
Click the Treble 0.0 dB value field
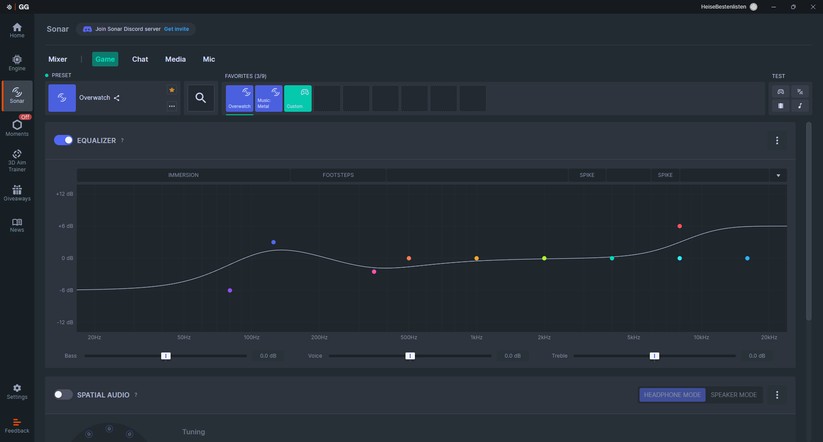point(757,356)
